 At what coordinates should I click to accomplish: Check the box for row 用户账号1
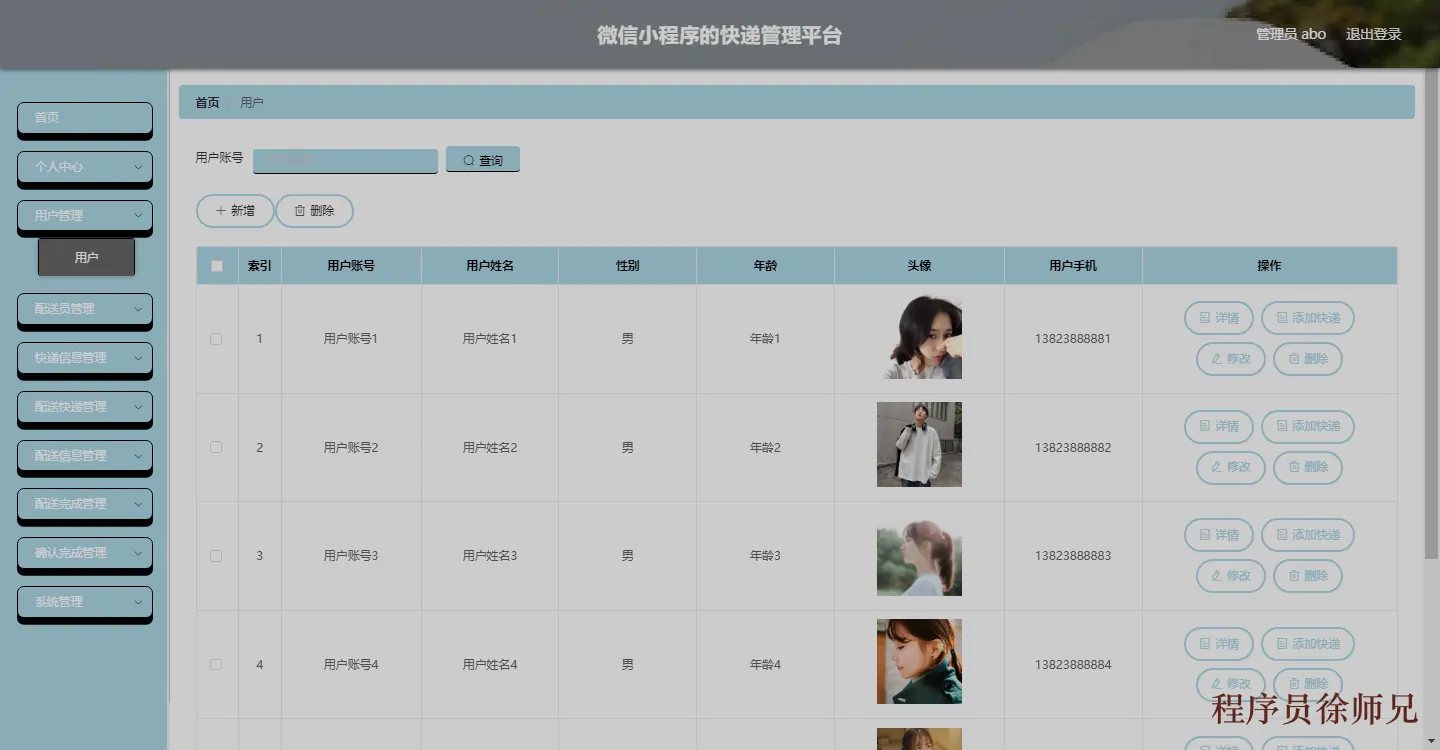pos(216,339)
